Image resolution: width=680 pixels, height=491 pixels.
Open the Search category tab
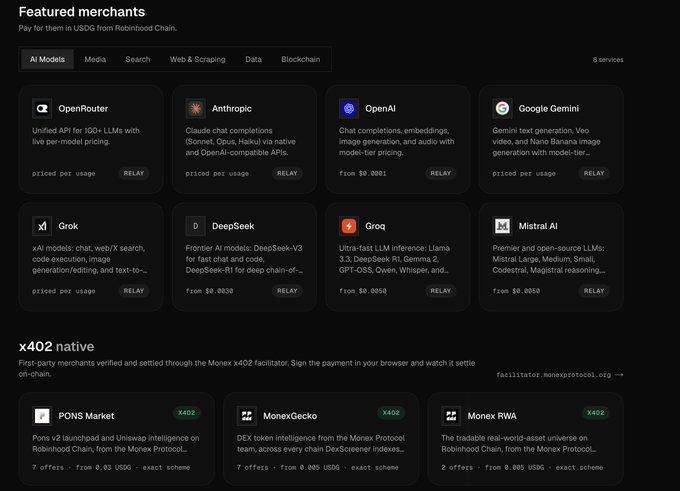138,59
